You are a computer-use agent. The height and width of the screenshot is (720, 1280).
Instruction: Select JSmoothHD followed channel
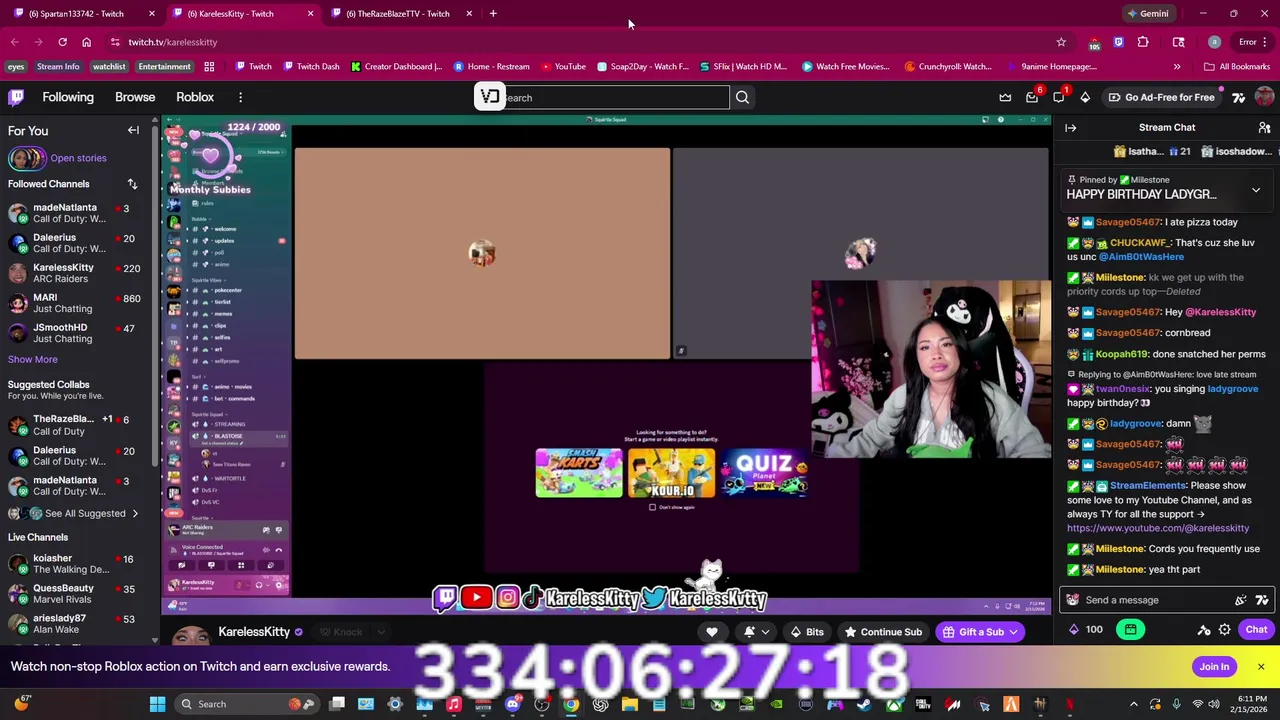(x=75, y=333)
